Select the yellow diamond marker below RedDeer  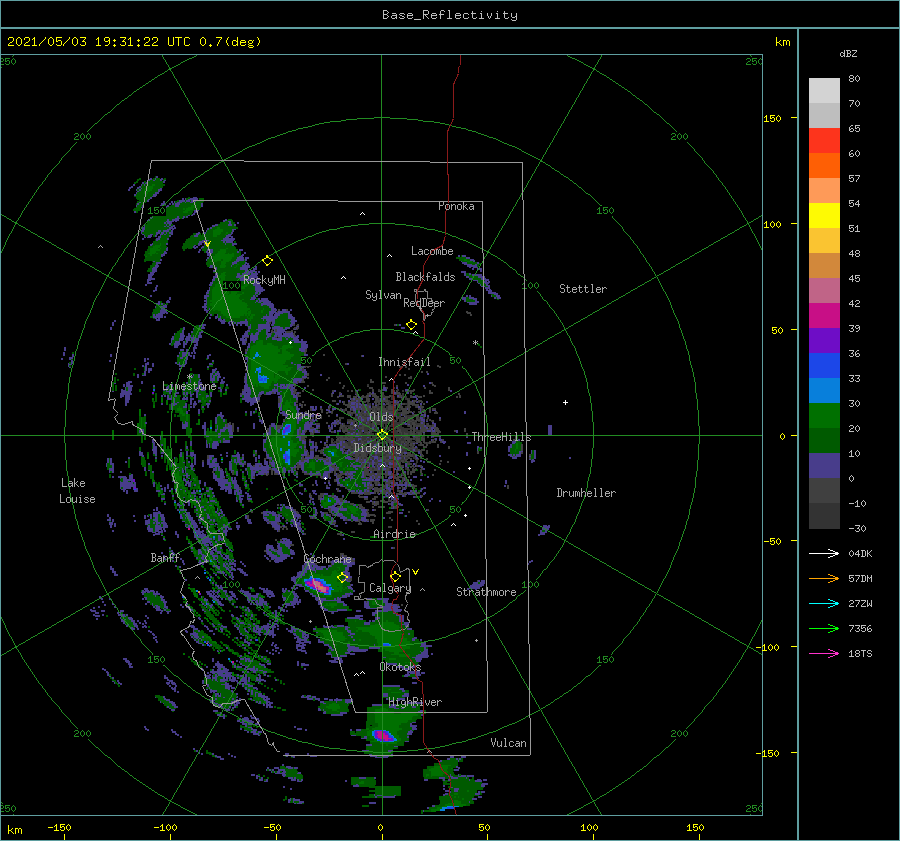pyautogui.click(x=412, y=325)
